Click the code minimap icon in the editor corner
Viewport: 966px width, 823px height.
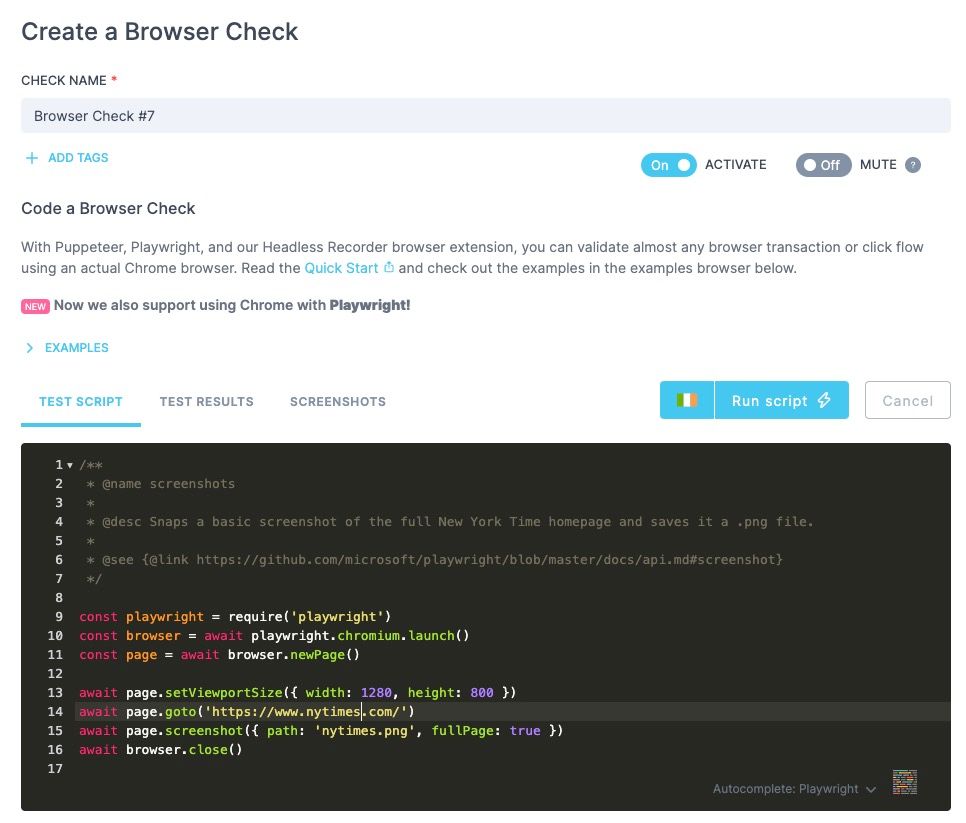(905, 781)
